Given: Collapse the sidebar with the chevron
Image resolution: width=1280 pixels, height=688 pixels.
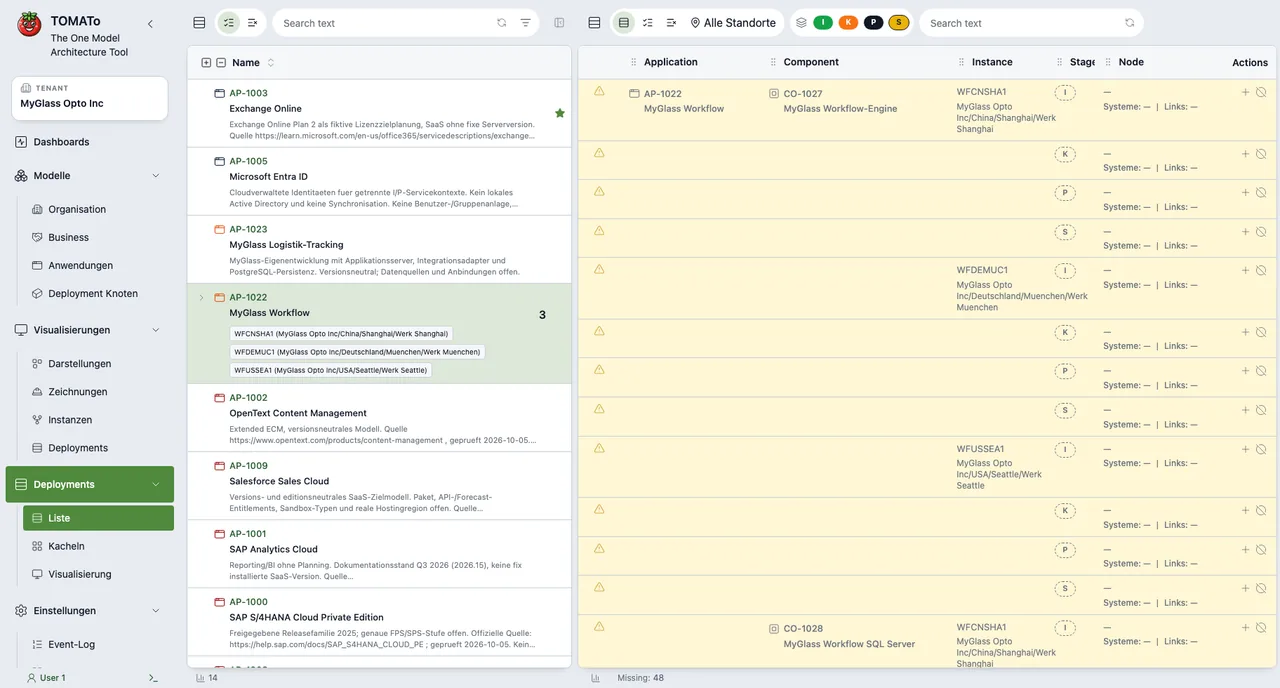Looking at the screenshot, I should (150, 24).
